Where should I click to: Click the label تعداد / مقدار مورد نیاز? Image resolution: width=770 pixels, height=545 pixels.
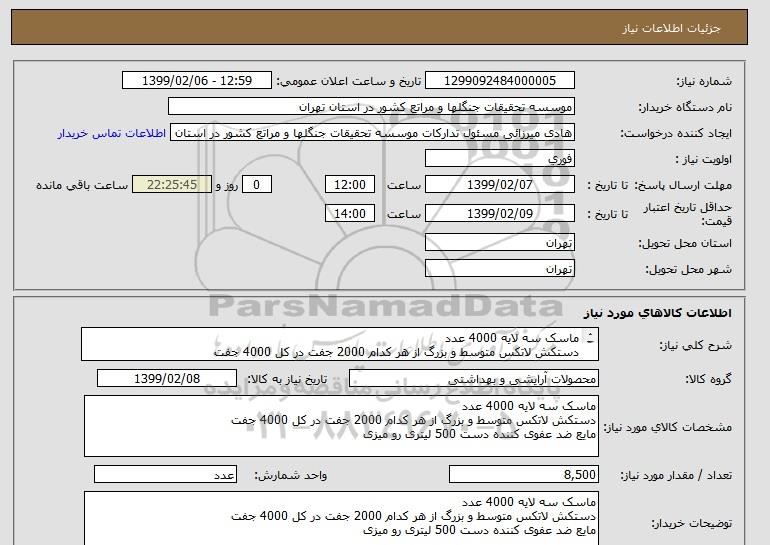(x=676, y=475)
